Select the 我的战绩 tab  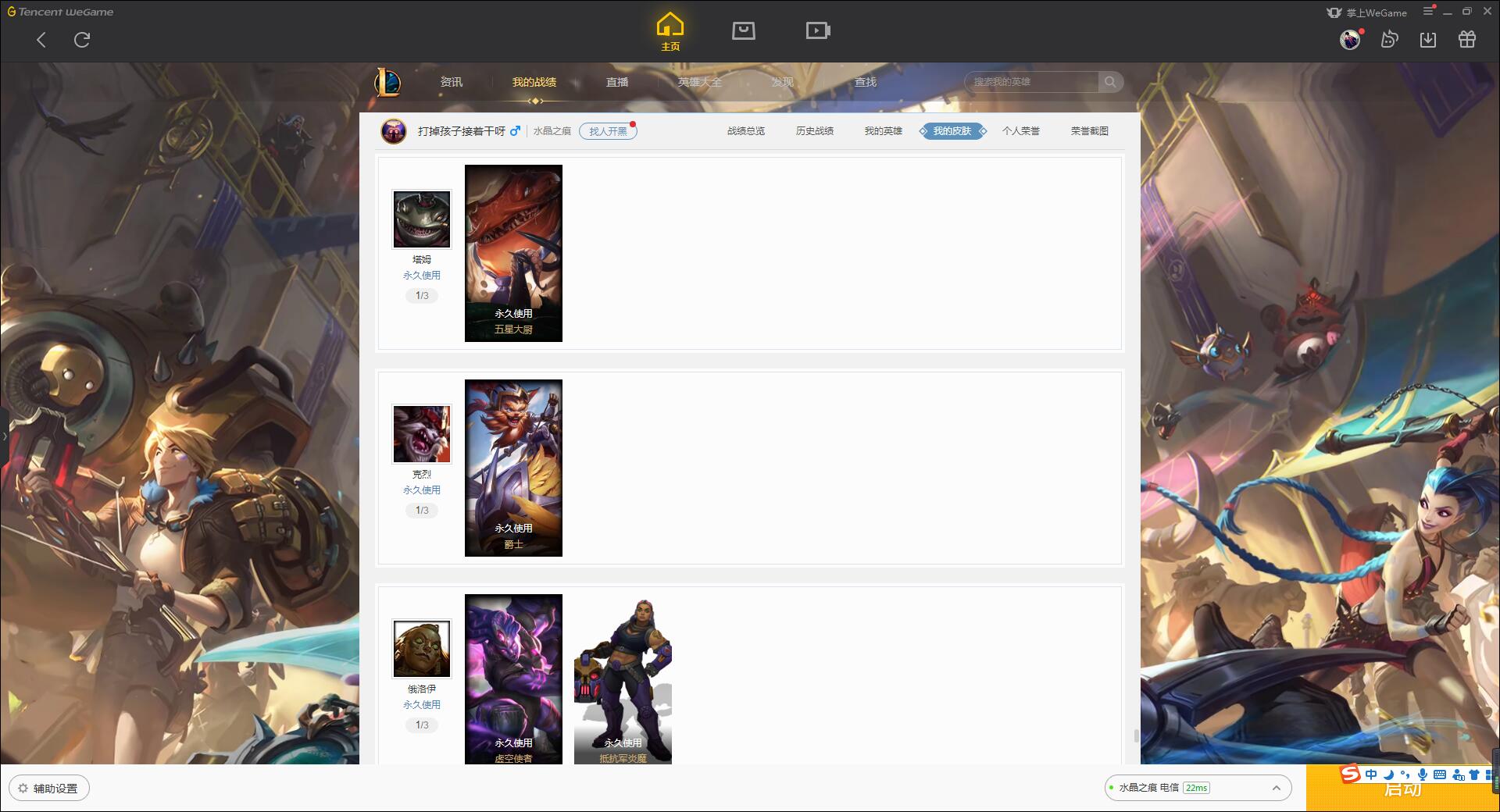pos(534,82)
